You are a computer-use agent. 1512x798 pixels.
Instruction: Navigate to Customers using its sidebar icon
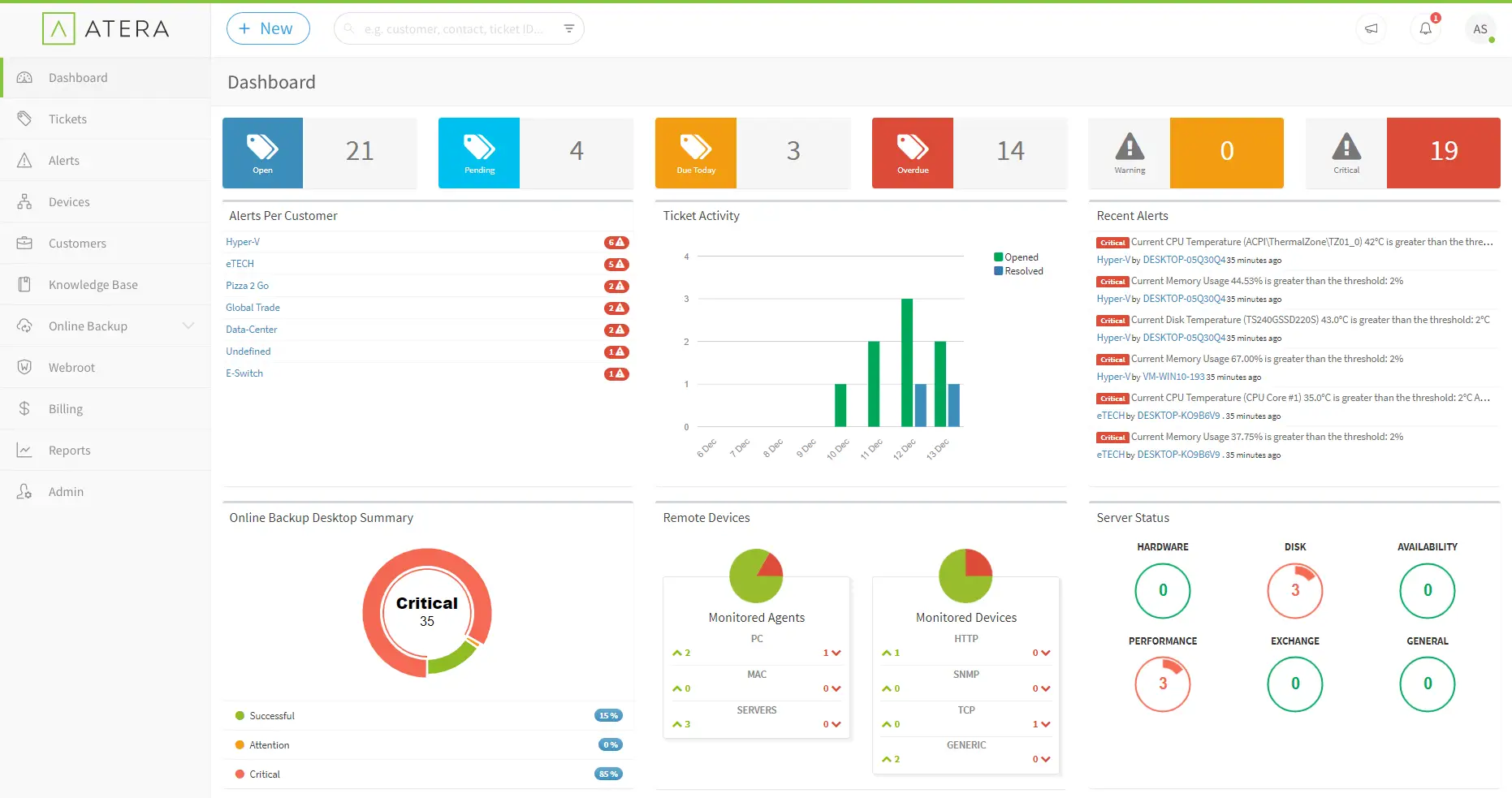(x=25, y=243)
